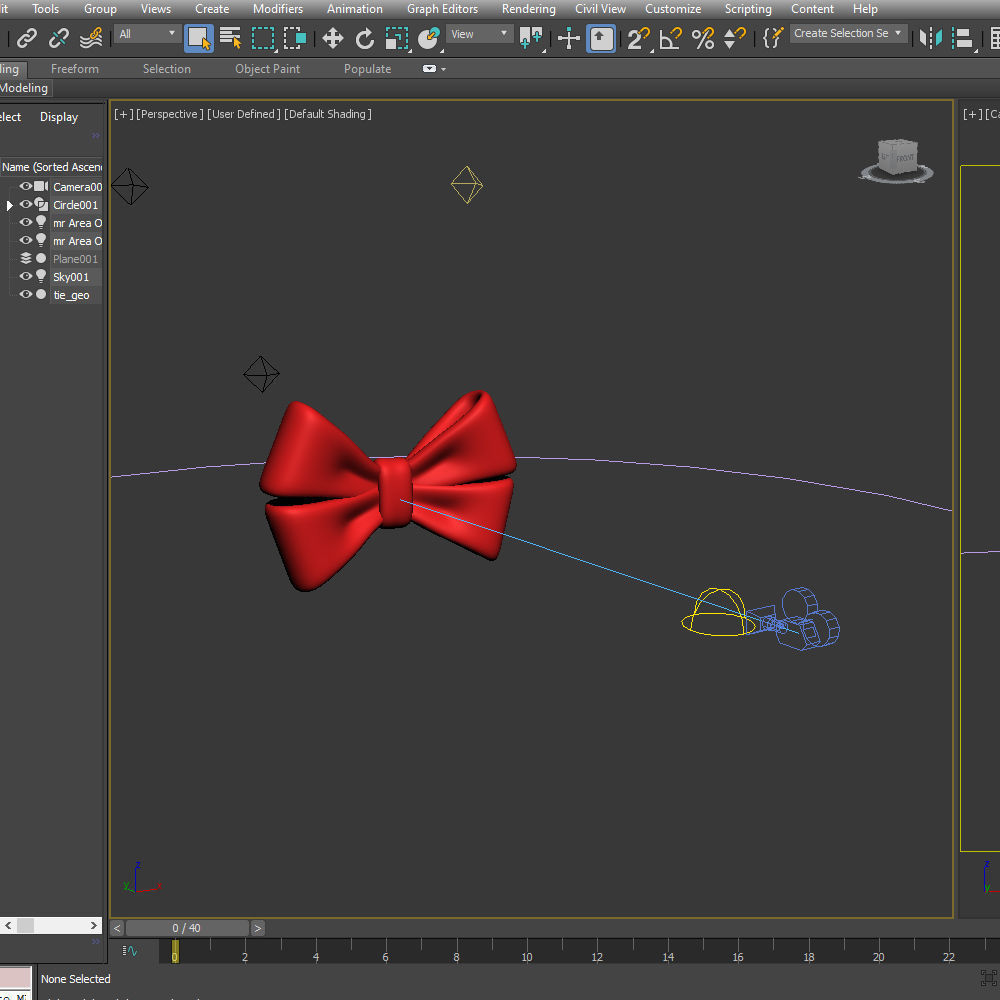
Task: Click the Select and Place tool
Action: coord(429,38)
